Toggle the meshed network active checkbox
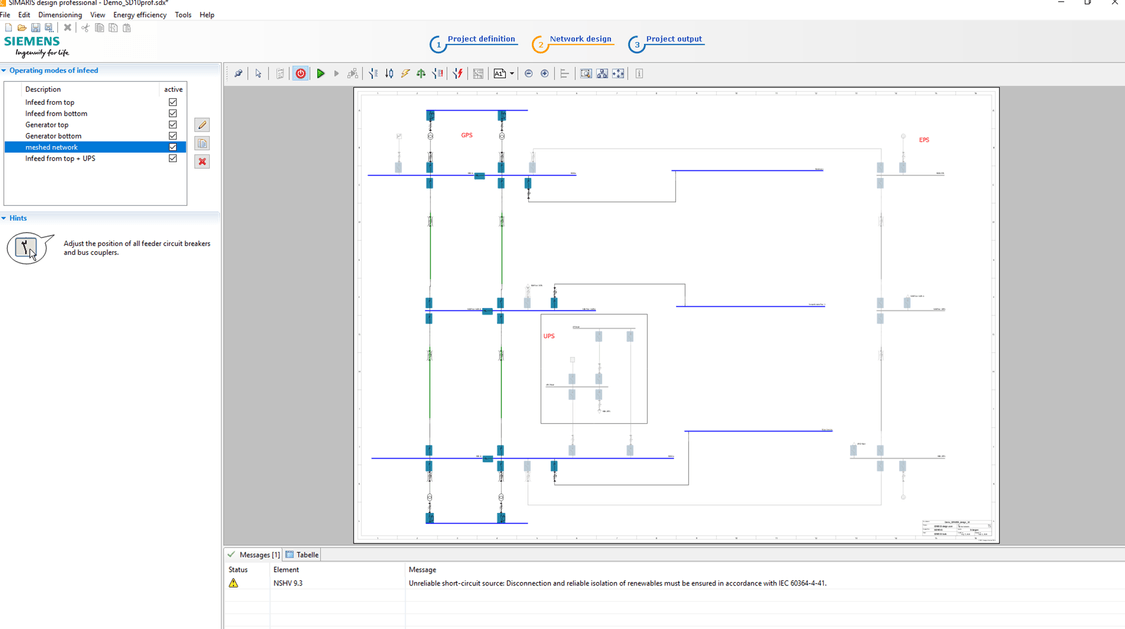Screen dimensions: 1125x629 (173, 146)
